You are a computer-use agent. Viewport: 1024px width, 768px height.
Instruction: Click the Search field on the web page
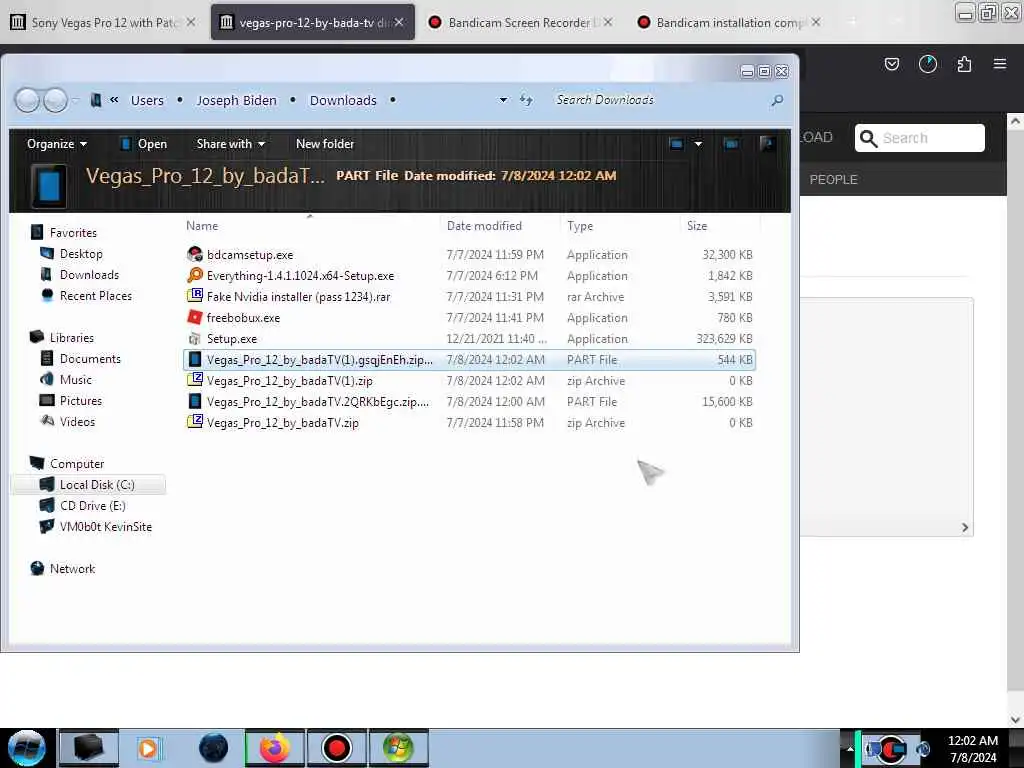[x=920, y=138]
